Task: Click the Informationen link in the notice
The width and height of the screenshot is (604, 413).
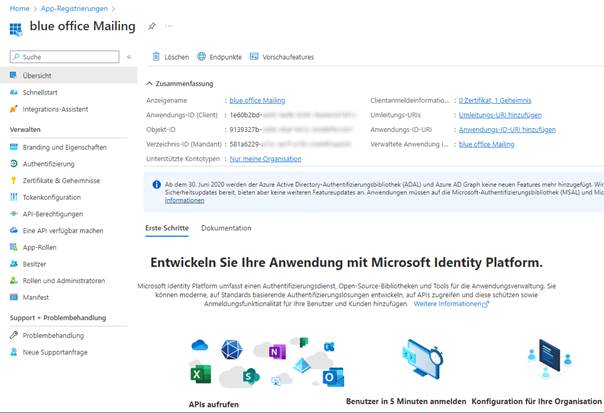Action: (x=185, y=200)
